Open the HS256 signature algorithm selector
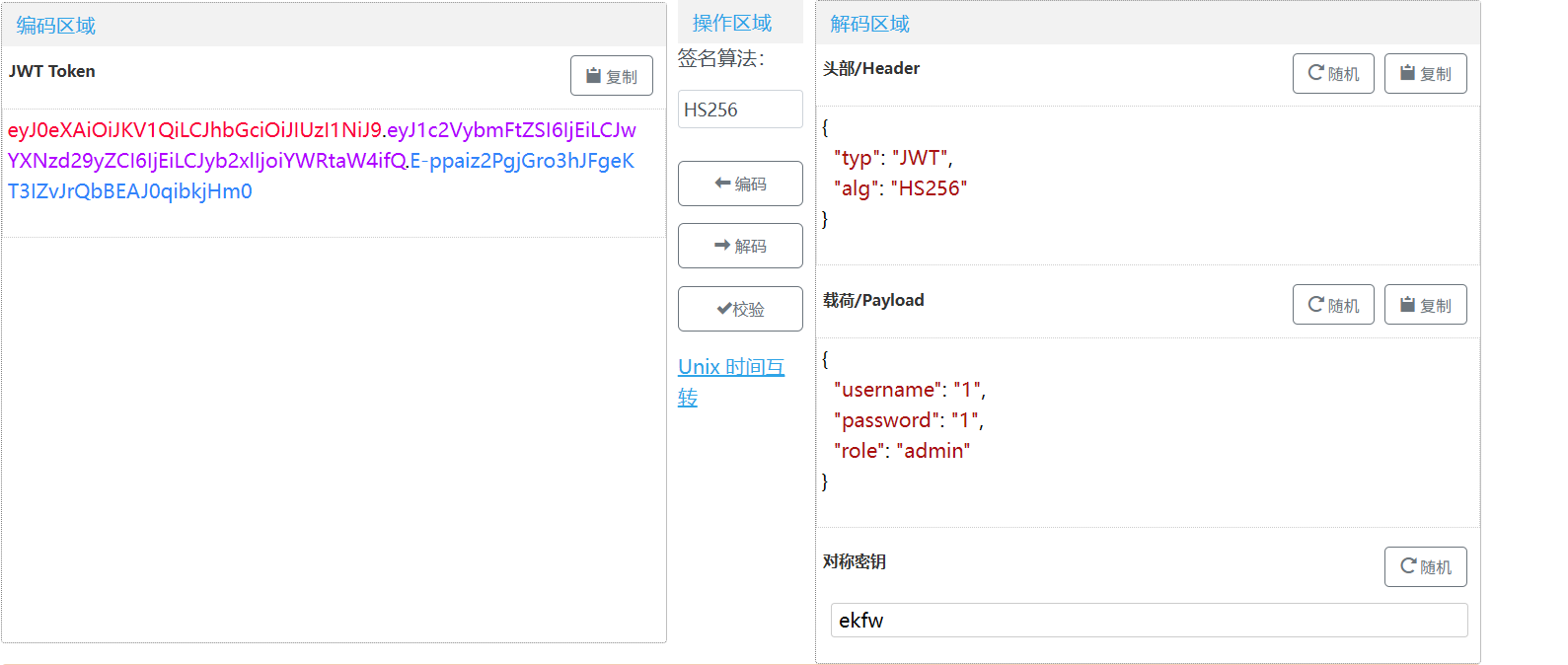This screenshot has height=665, width=1568. (x=740, y=110)
